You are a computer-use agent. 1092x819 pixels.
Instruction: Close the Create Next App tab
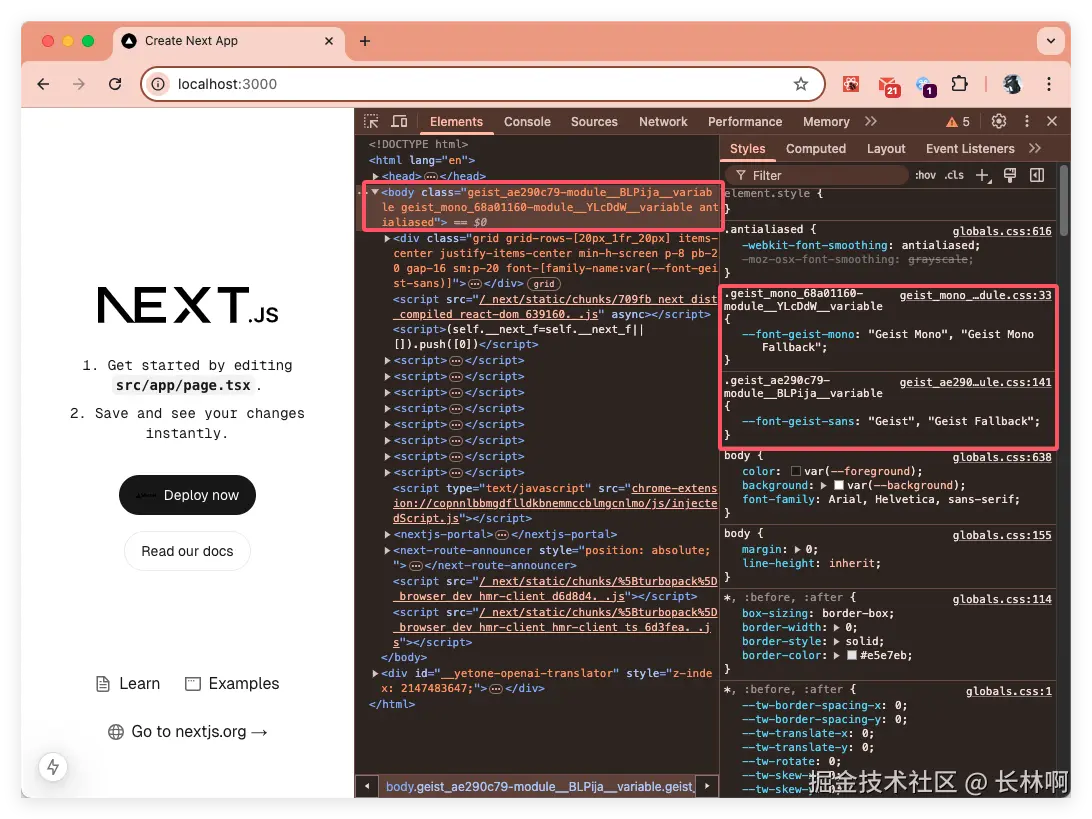329,41
